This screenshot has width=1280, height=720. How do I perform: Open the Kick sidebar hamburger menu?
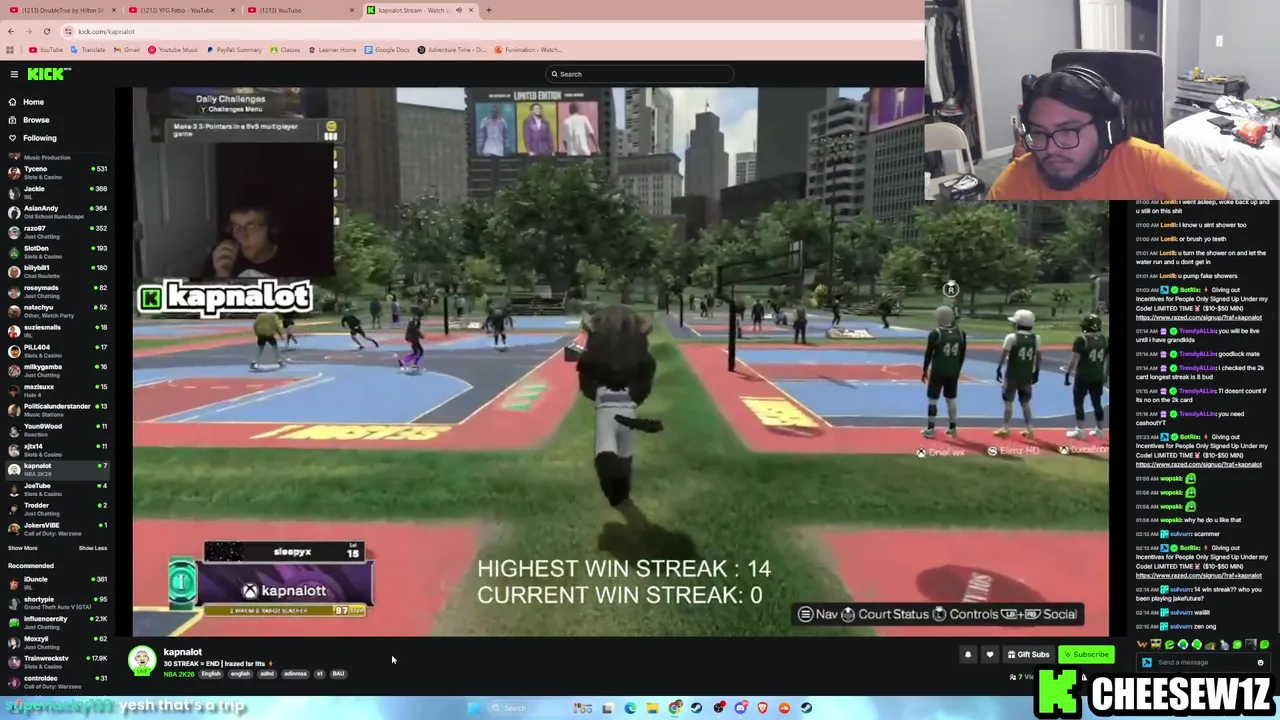[14, 74]
